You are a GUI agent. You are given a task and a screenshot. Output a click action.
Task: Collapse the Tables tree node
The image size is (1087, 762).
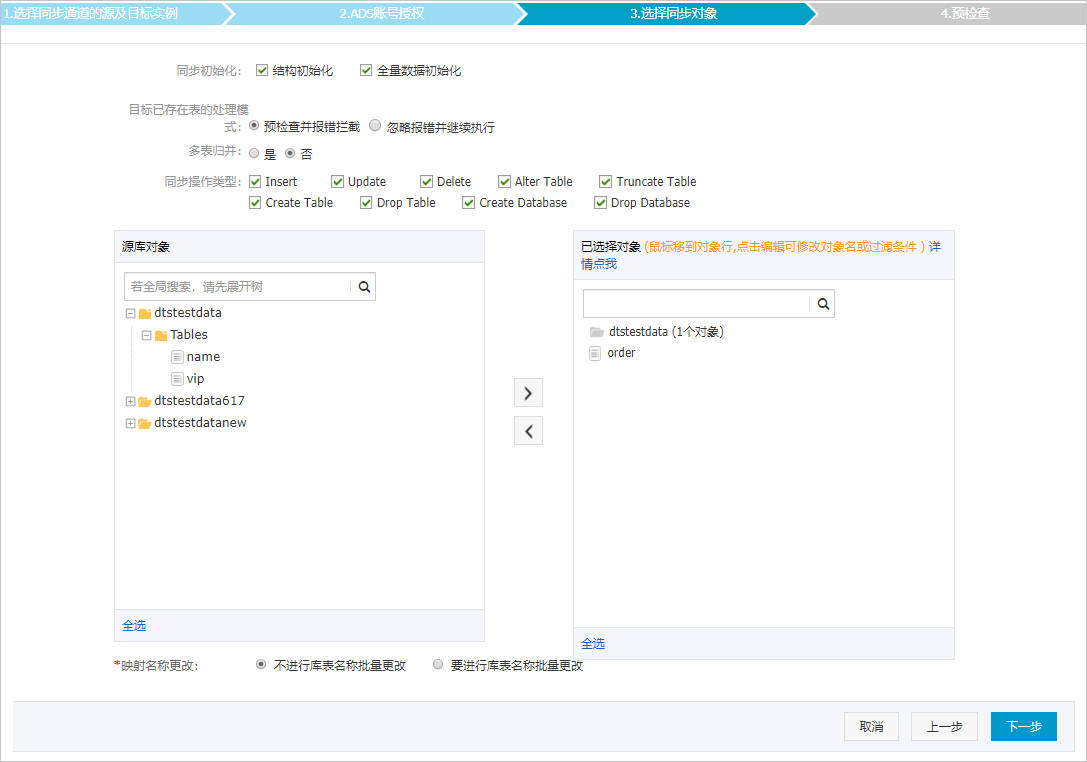(x=146, y=336)
